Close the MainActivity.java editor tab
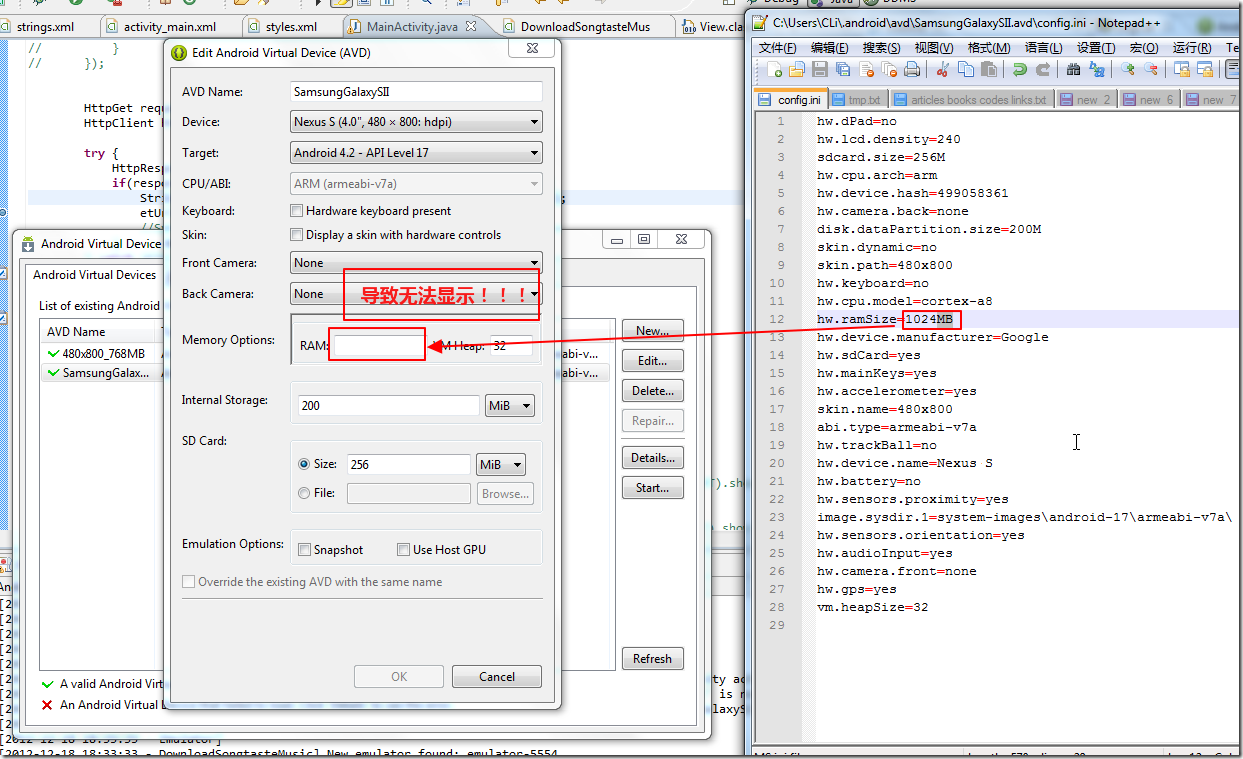 click(x=472, y=26)
